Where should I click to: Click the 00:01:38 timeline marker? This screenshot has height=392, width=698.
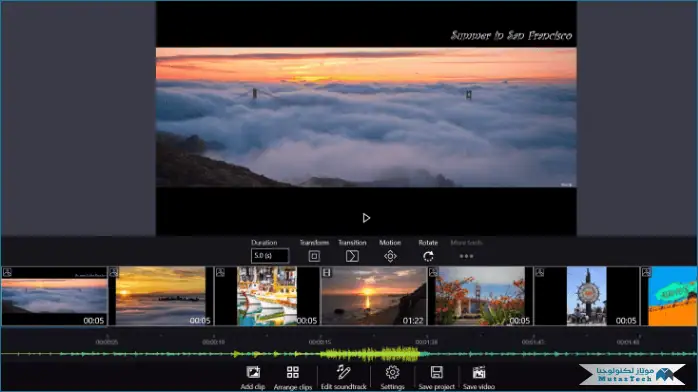point(426,342)
